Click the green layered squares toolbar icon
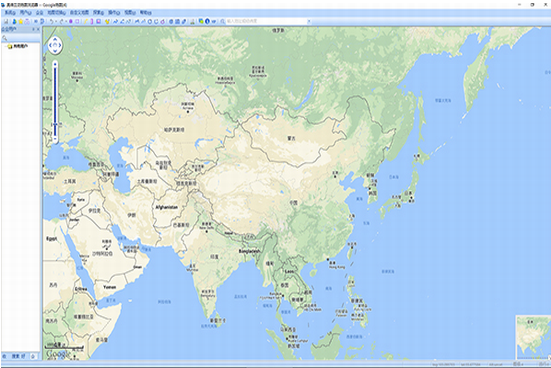 coord(201,21)
